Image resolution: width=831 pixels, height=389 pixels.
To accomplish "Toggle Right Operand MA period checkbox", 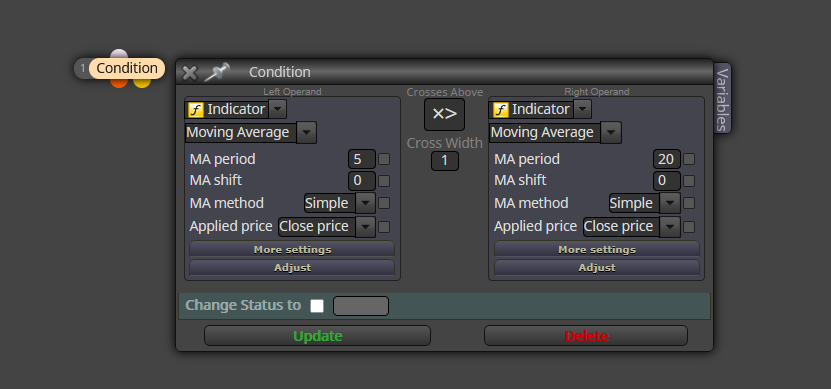I will tap(689, 159).
